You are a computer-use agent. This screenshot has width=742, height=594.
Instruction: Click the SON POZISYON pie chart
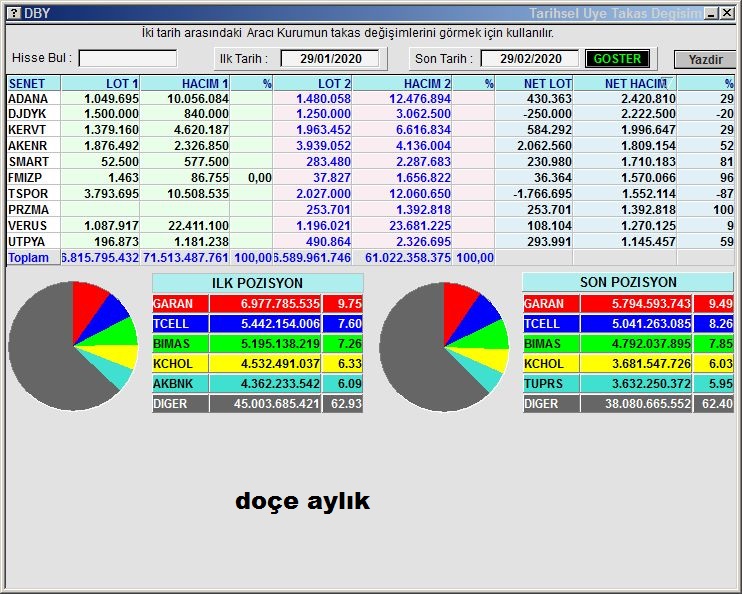444,347
